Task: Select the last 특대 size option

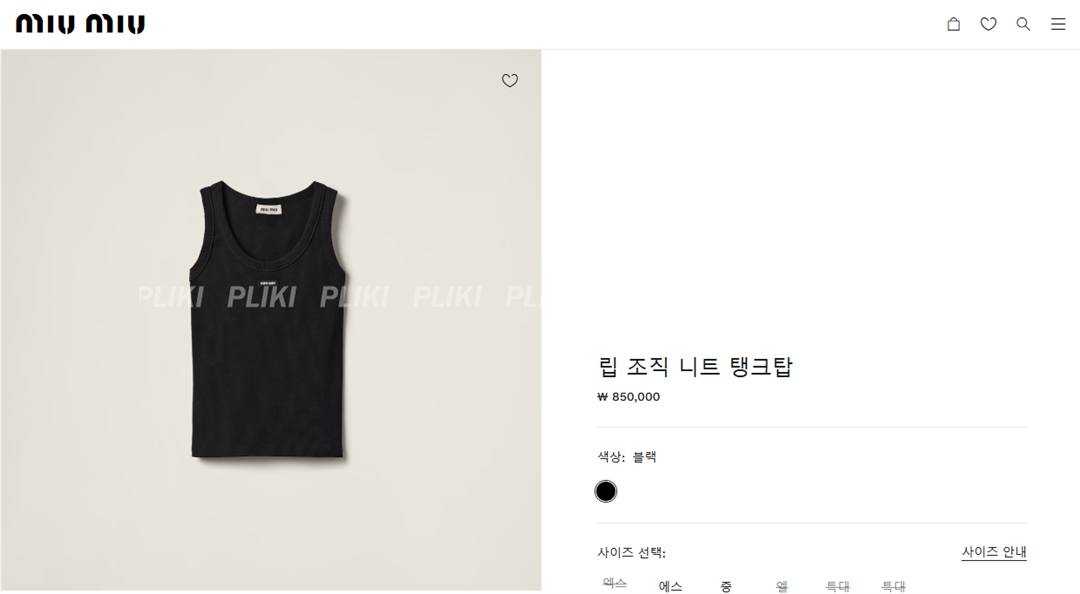Action: (893, 586)
